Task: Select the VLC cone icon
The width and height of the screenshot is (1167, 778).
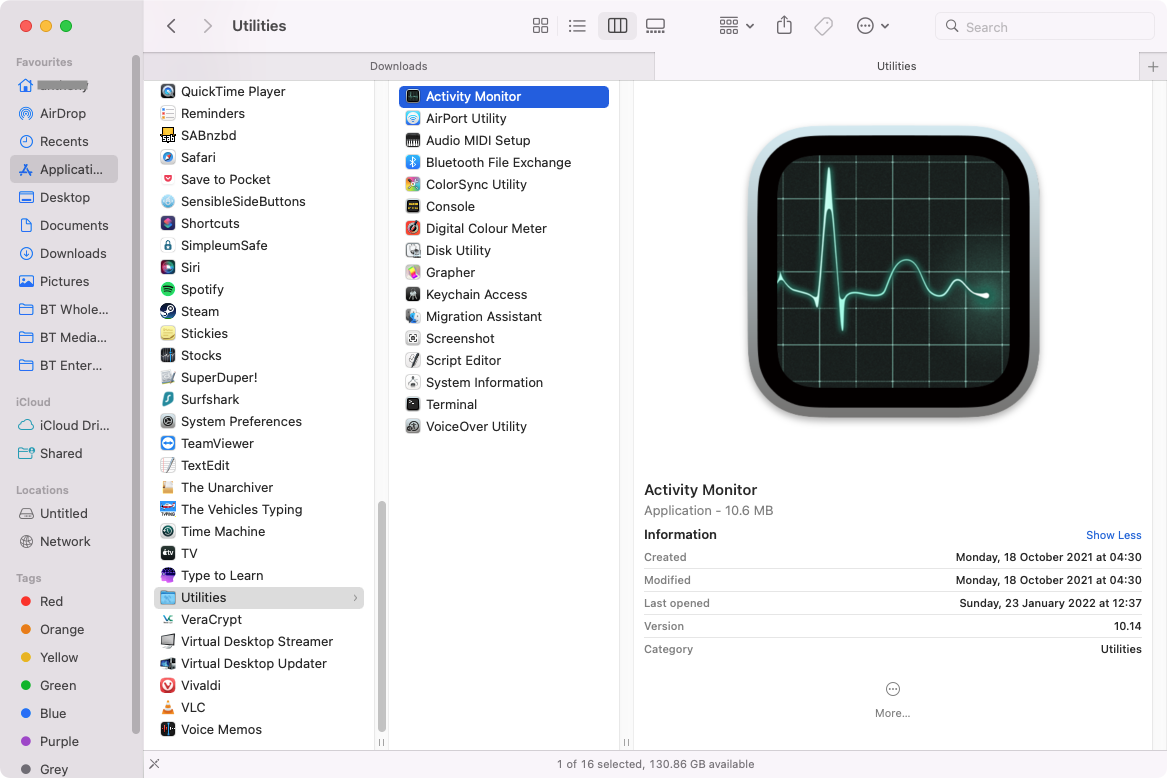Action: 168,707
